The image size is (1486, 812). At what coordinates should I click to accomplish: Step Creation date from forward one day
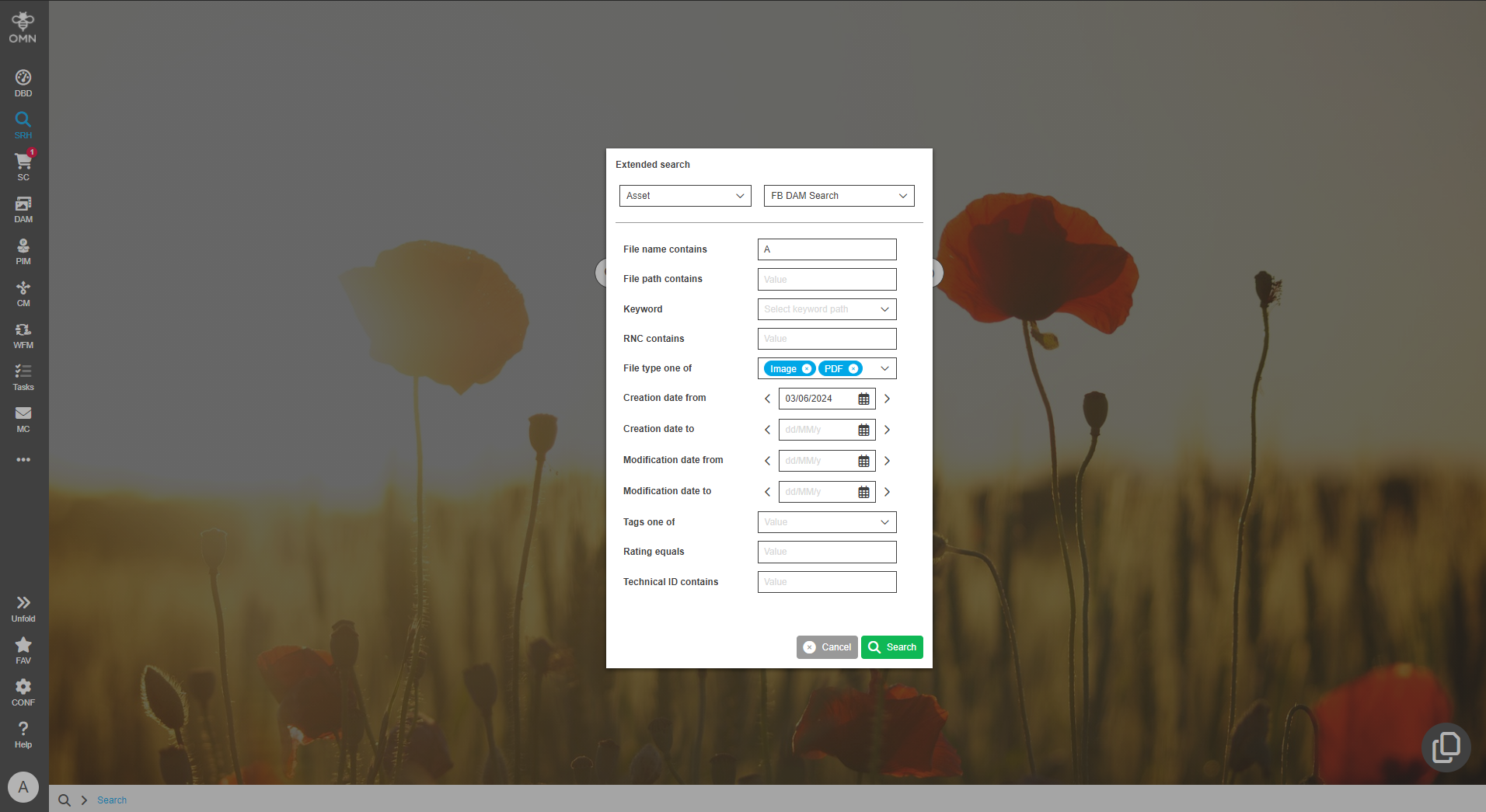point(886,398)
